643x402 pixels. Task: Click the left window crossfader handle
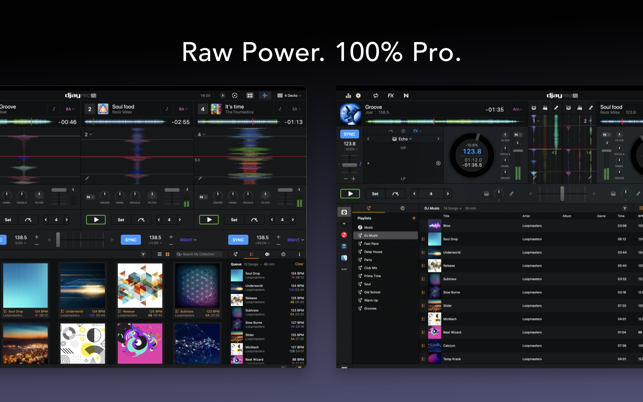[58, 240]
